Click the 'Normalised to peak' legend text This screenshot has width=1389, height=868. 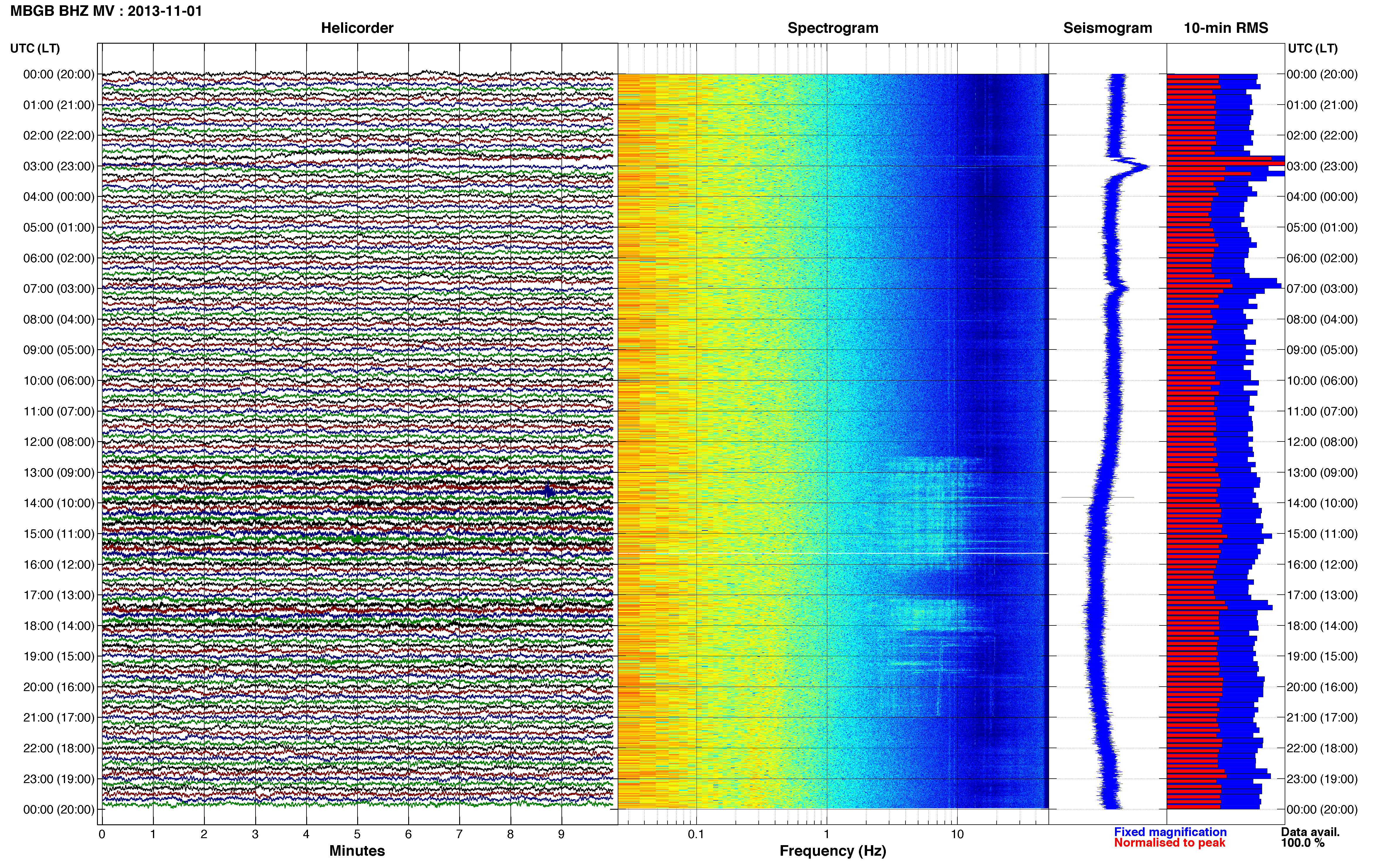[1170, 843]
